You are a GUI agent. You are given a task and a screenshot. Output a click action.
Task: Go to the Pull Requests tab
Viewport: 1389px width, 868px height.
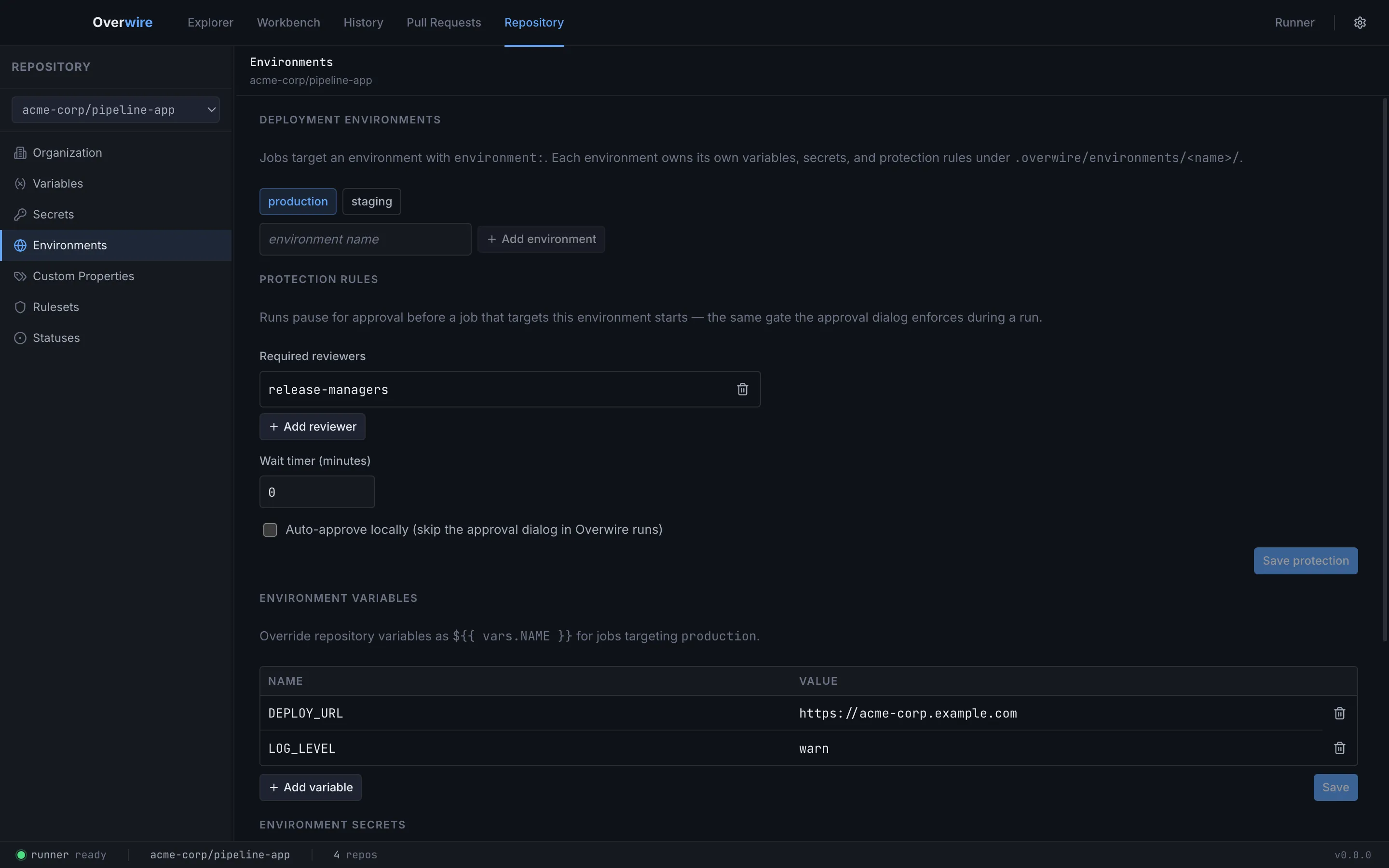coord(444,22)
